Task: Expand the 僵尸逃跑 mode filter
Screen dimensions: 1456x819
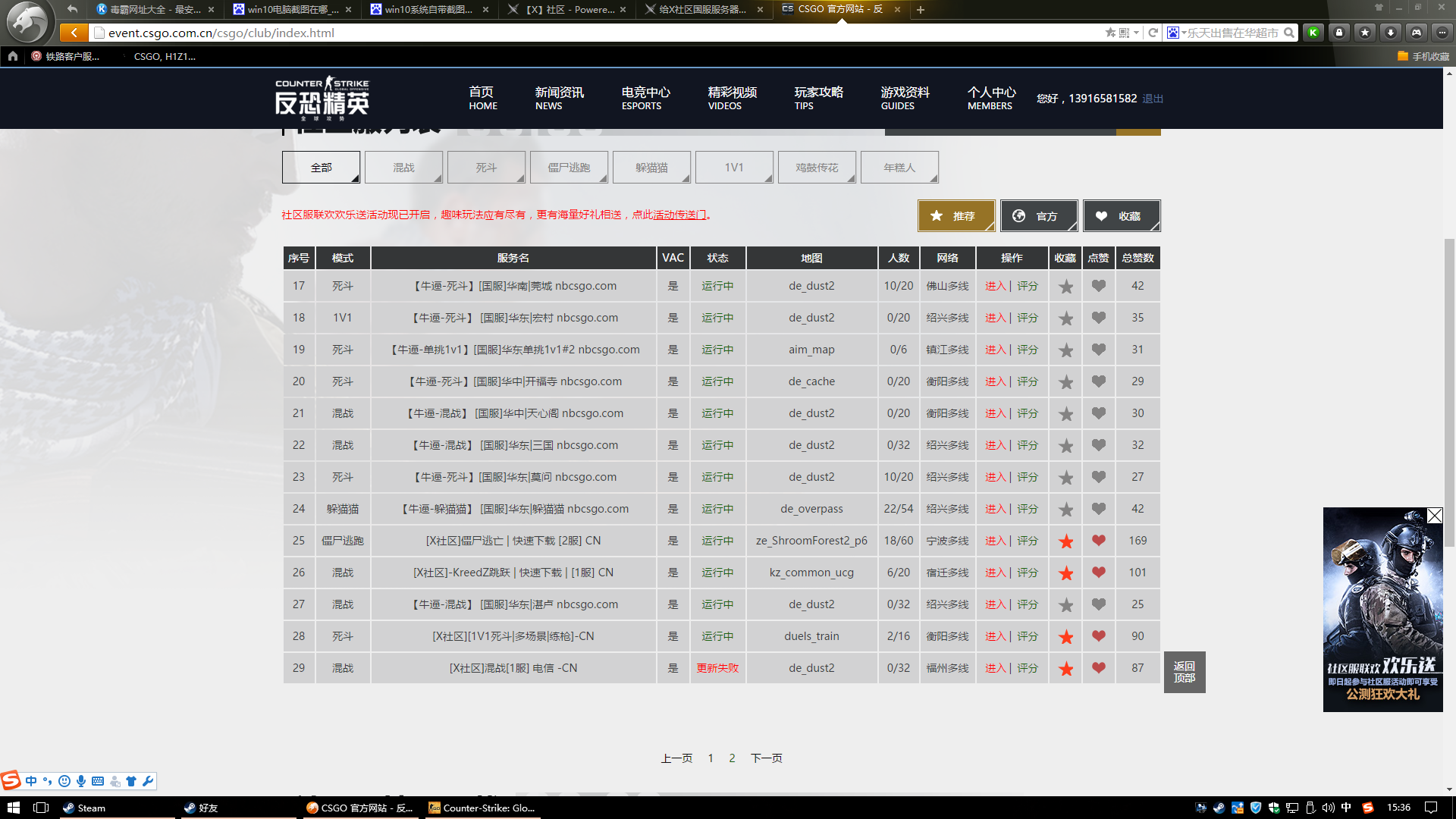Action: click(x=569, y=168)
